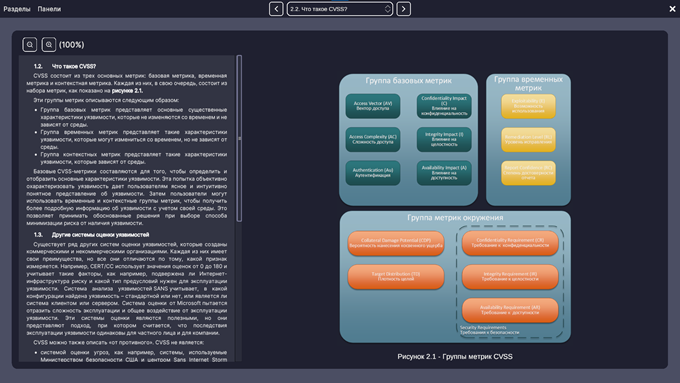Click the text panel vertical scrollbar
Image resolution: width=680 pixels, height=383 pixels.
pyautogui.click(x=239, y=138)
